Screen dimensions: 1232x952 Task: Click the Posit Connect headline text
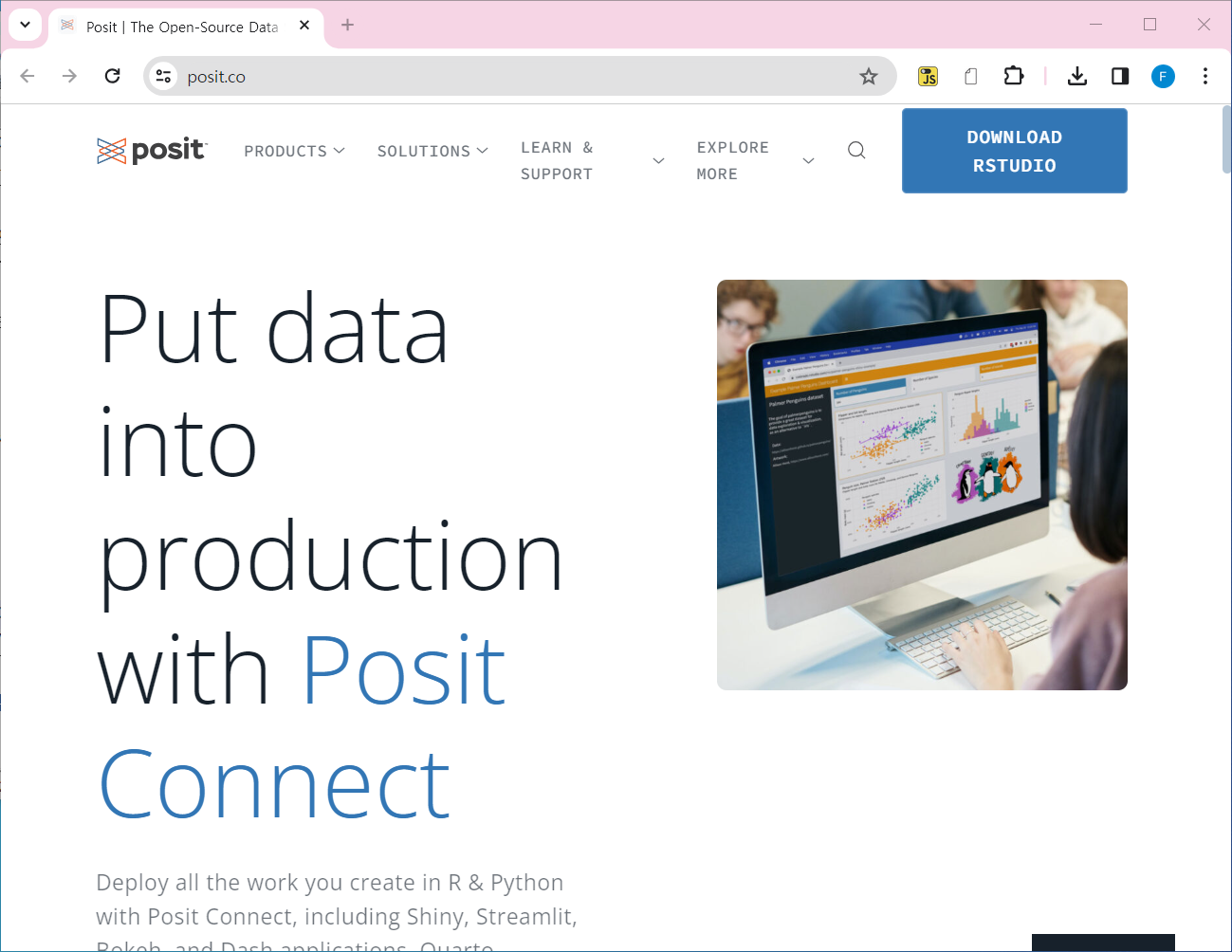click(x=303, y=728)
